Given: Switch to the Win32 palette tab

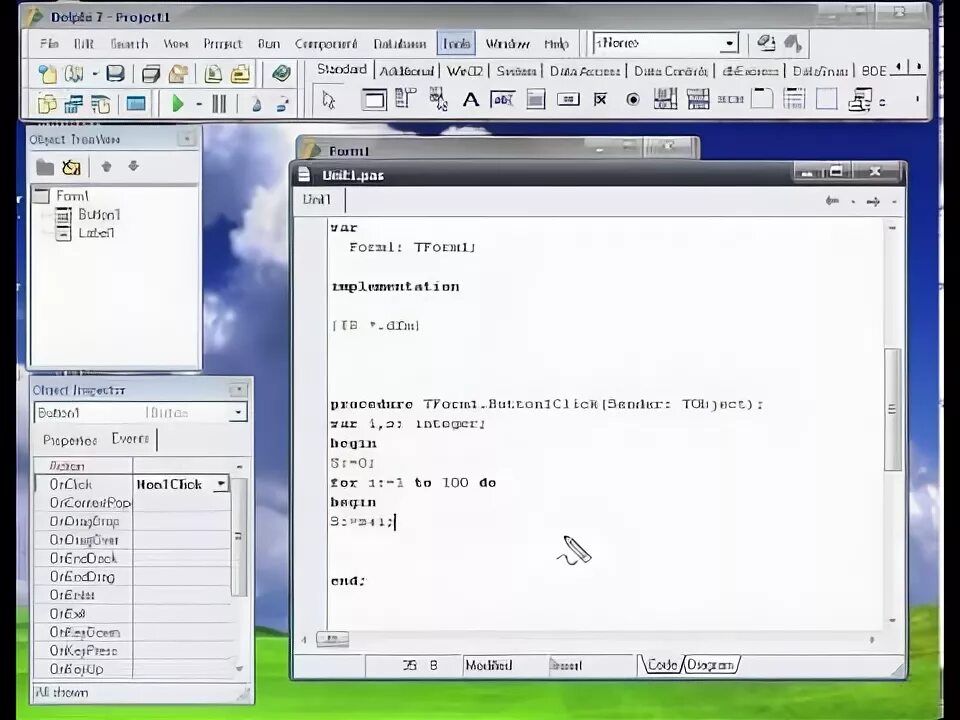Looking at the screenshot, I should click(465, 71).
